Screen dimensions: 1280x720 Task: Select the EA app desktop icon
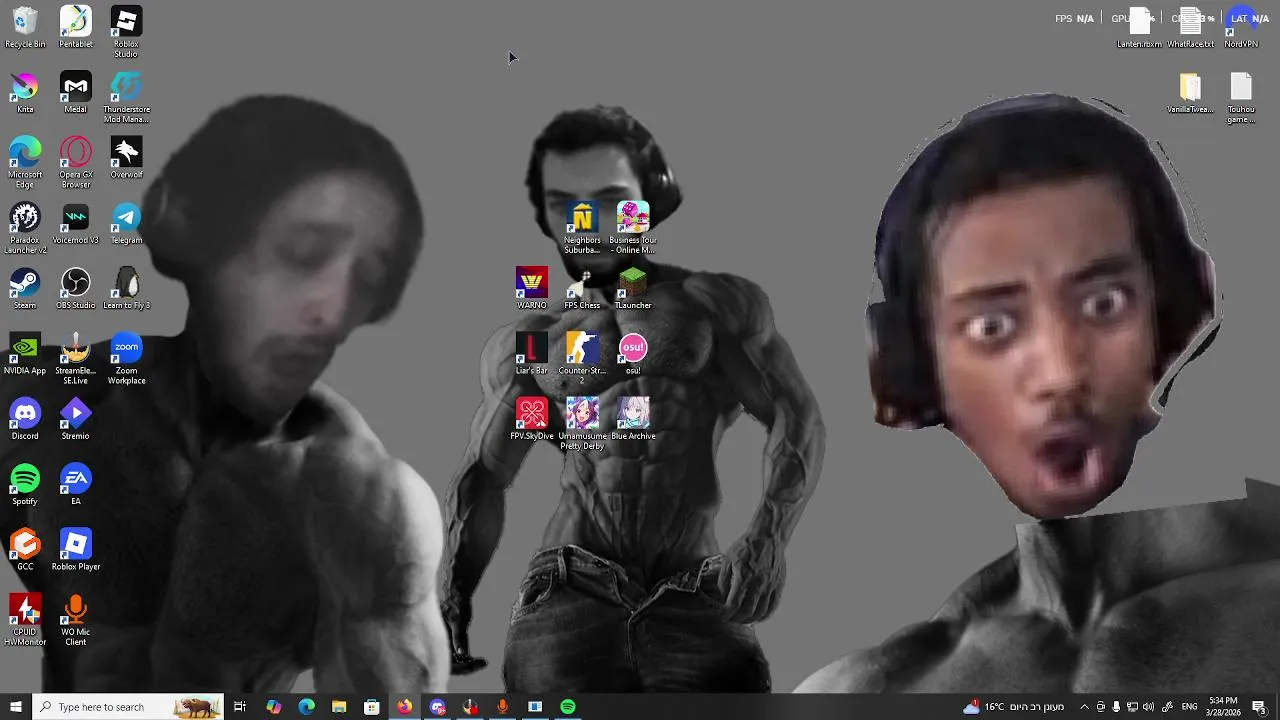click(76, 485)
